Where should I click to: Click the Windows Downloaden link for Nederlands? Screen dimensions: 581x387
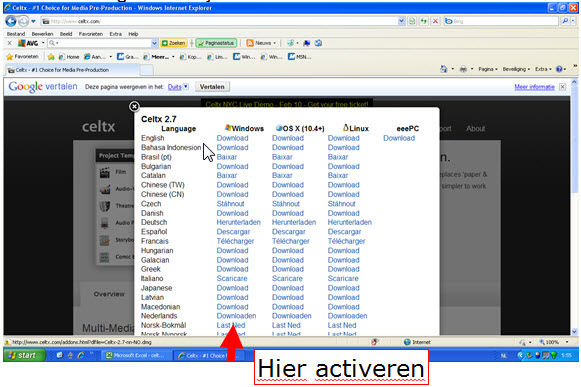tap(236, 316)
